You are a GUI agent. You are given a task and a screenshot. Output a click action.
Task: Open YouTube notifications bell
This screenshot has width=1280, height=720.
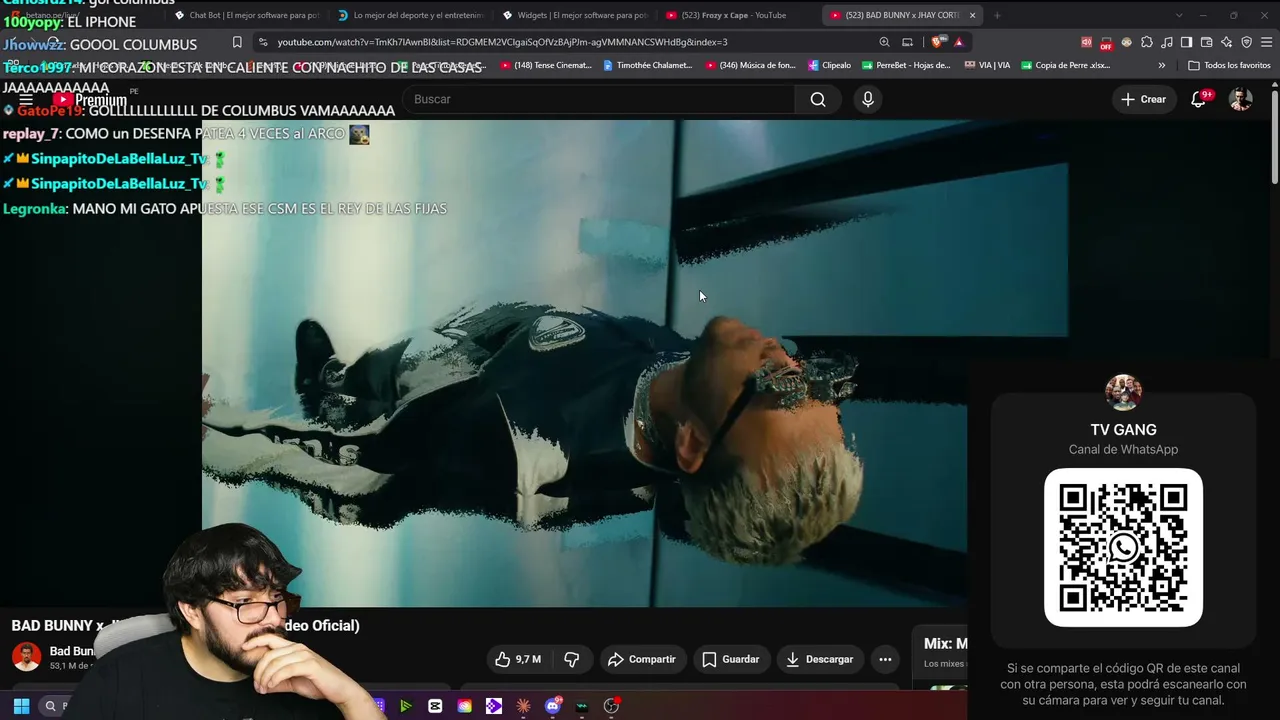1198,99
